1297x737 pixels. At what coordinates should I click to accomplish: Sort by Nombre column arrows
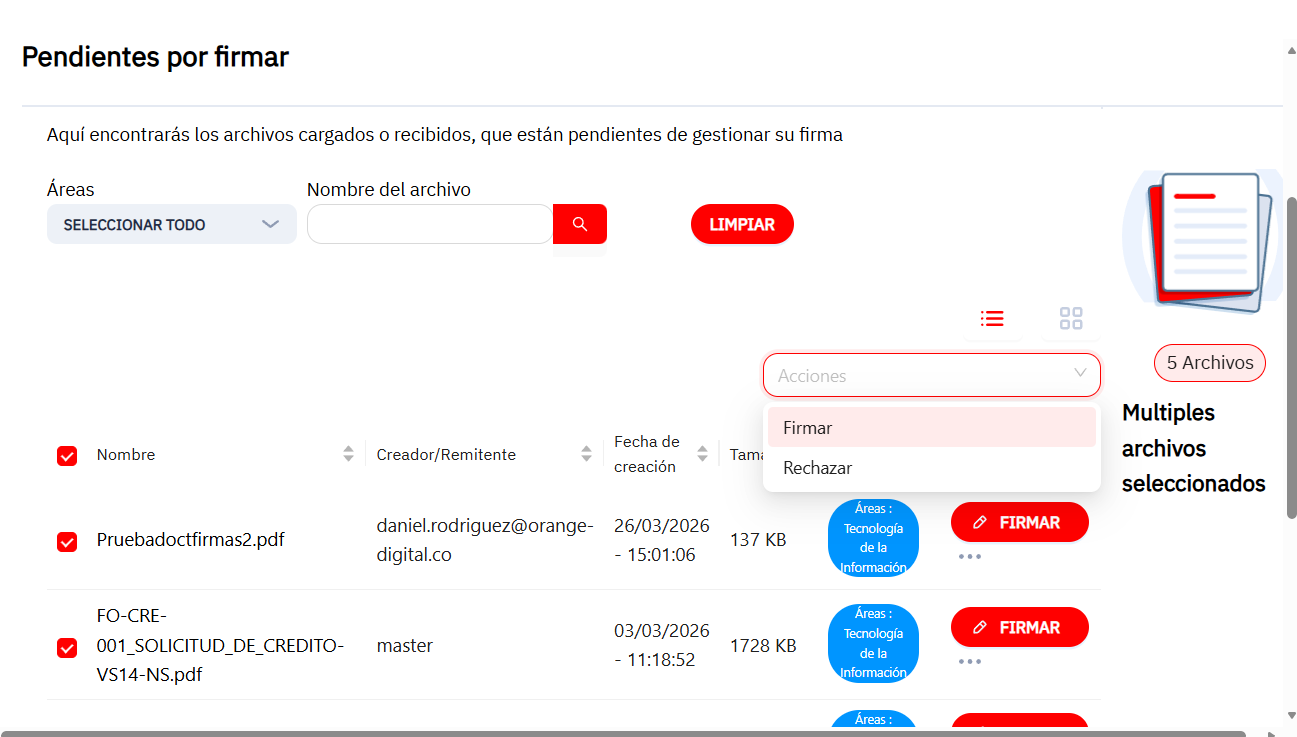click(x=348, y=454)
